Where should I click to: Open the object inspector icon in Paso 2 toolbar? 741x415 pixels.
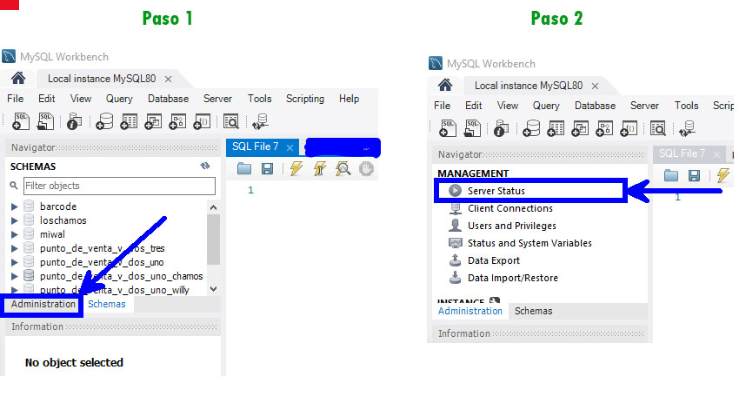(x=501, y=128)
